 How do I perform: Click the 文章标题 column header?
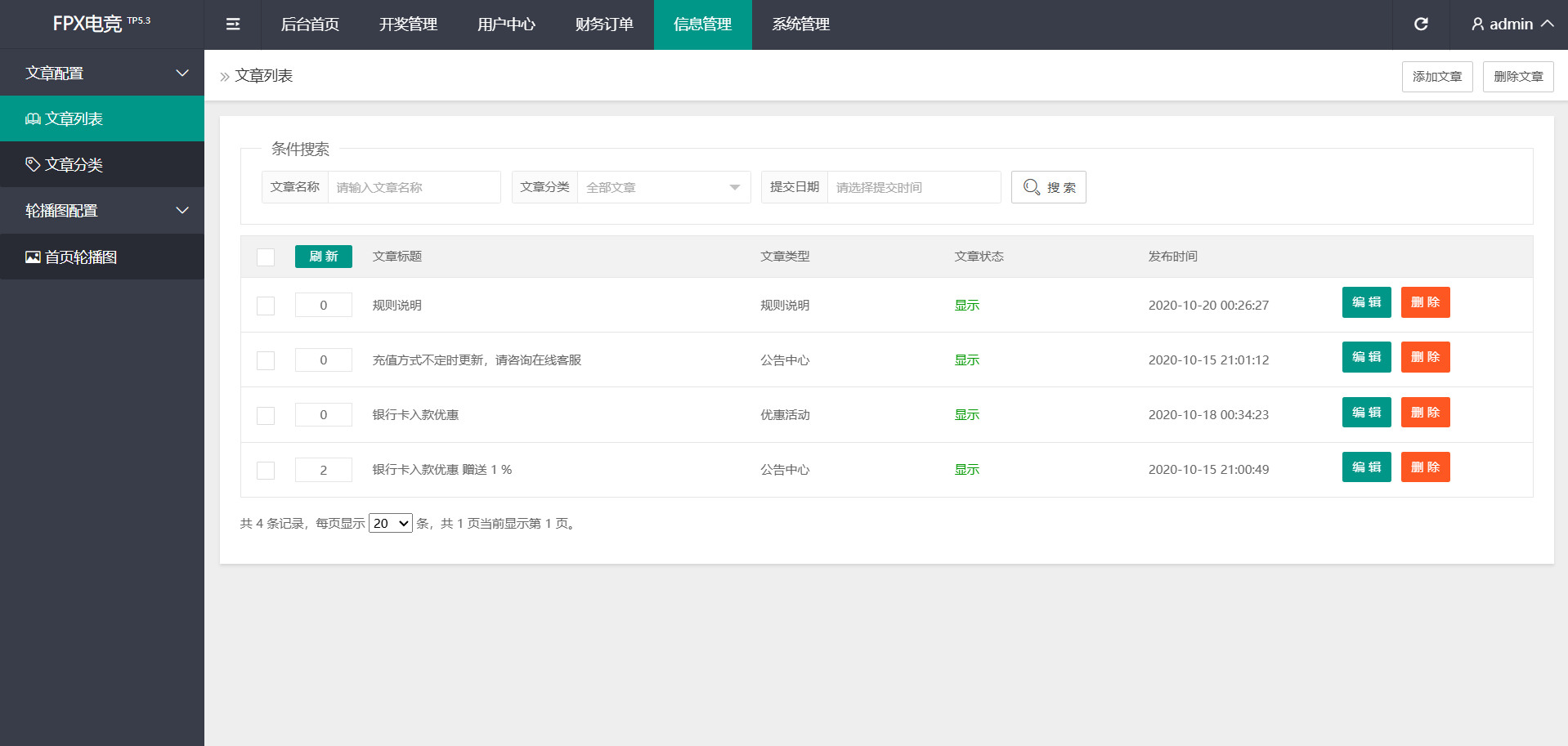(x=397, y=257)
